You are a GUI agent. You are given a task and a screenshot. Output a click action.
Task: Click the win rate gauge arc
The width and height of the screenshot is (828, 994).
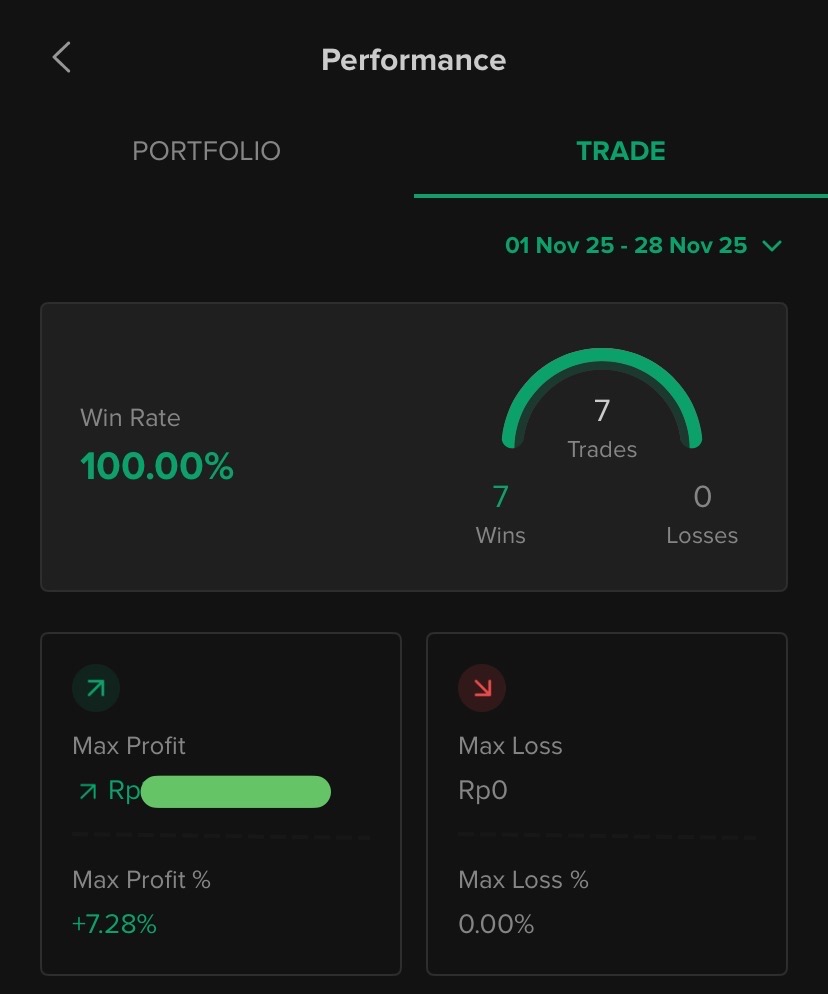click(601, 365)
